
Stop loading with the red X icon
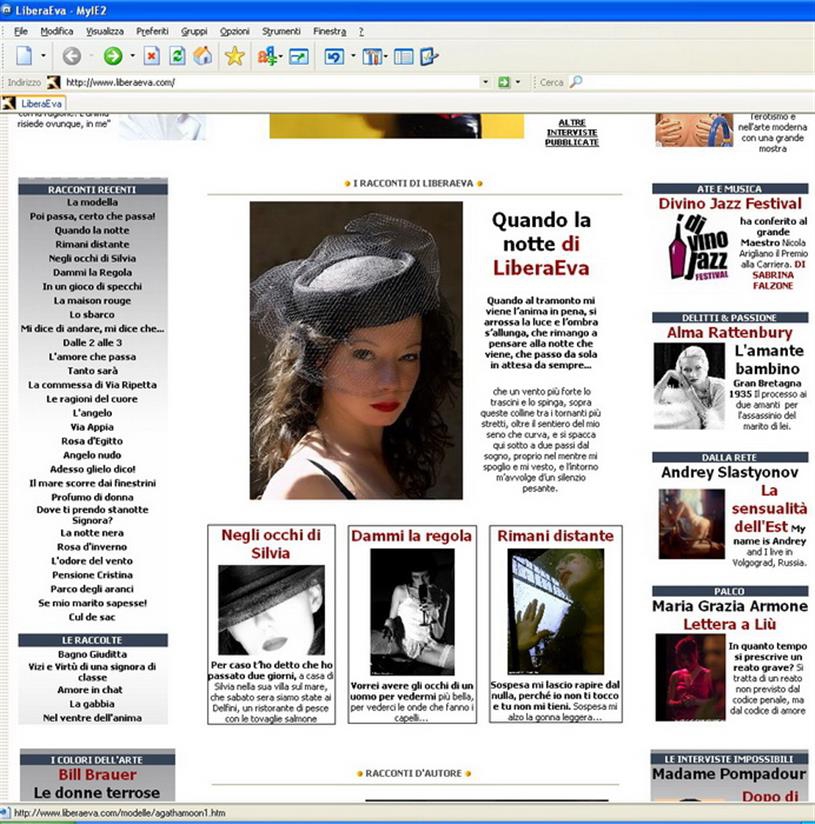(152, 56)
